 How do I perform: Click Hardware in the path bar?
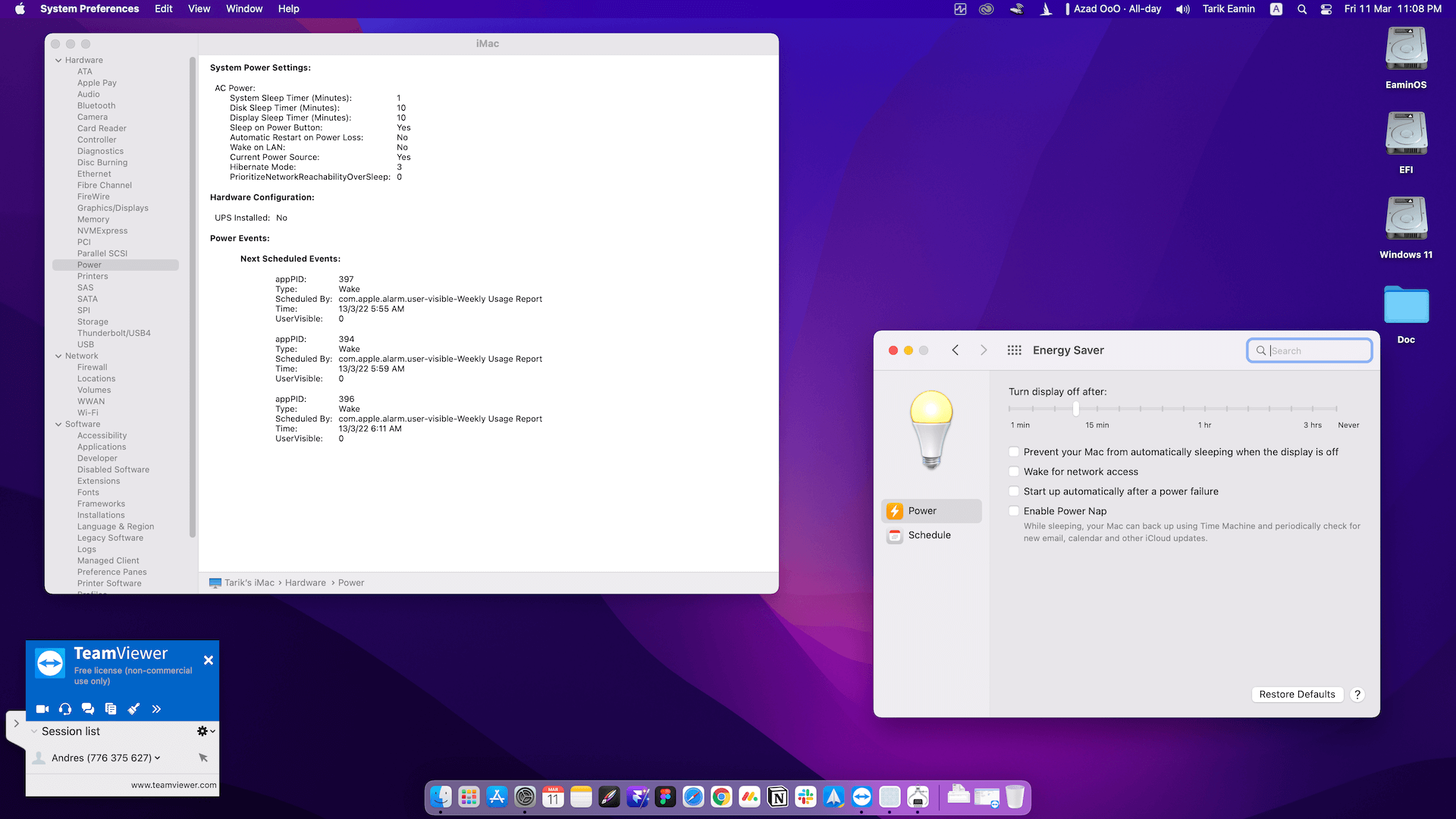pyautogui.click(x=306, y=583)
